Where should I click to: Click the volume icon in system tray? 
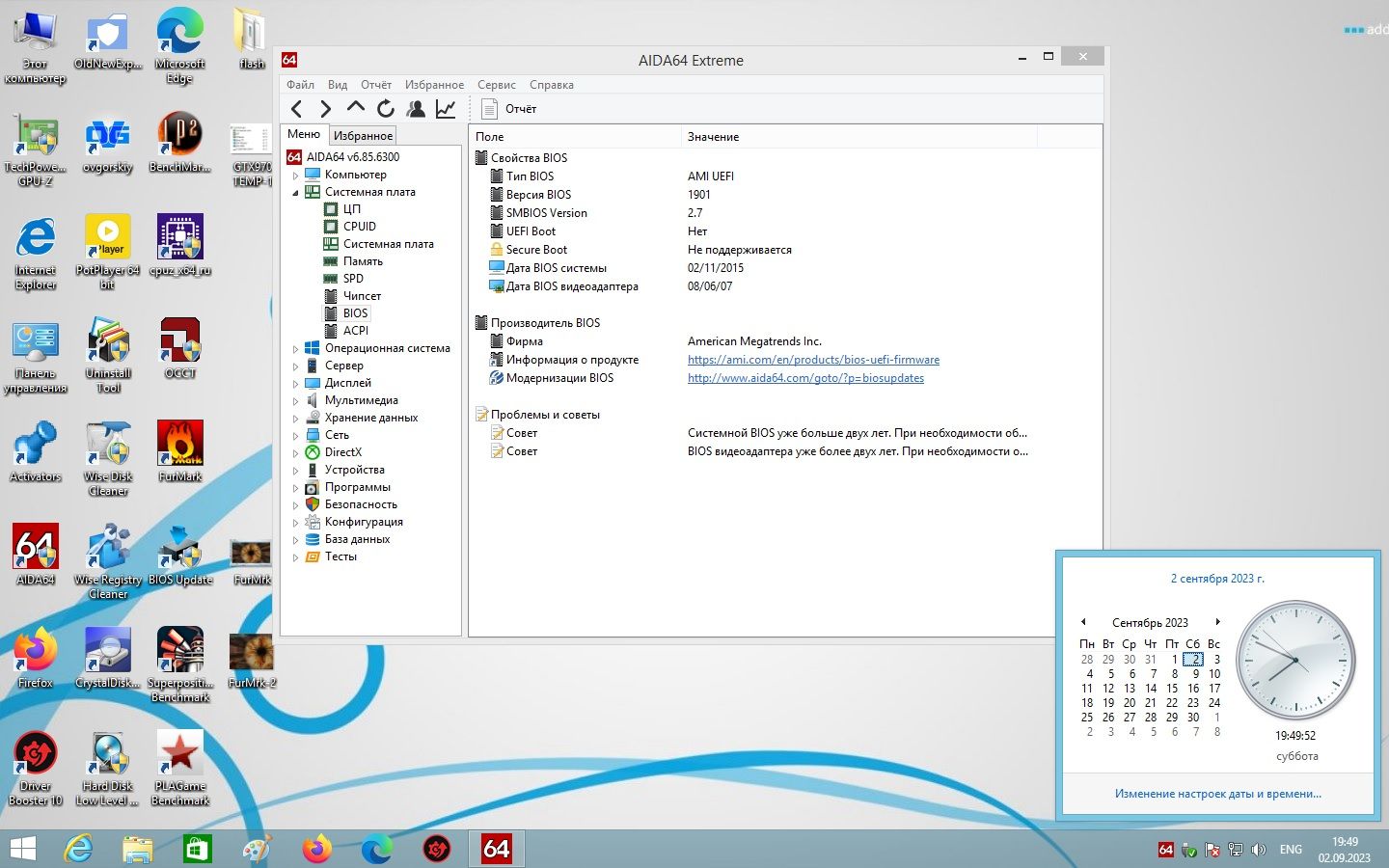click(1259, 850)
